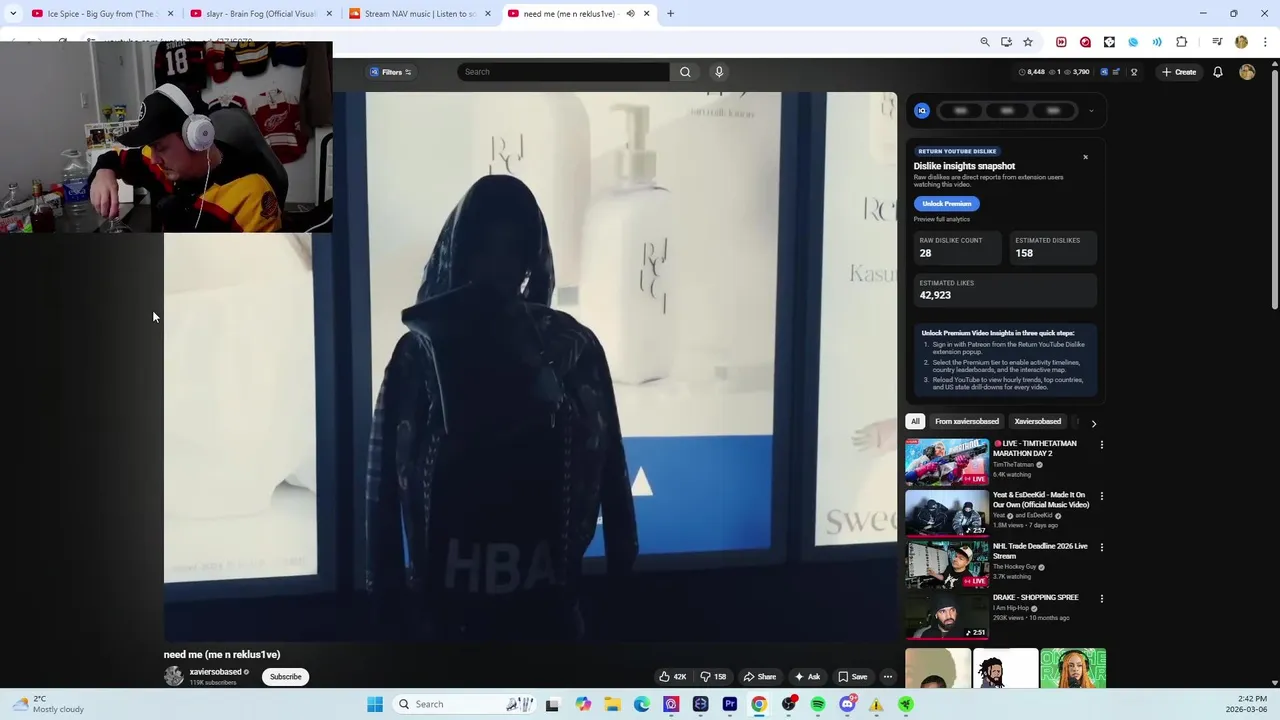Open Windows Start menu

[375, 704]
